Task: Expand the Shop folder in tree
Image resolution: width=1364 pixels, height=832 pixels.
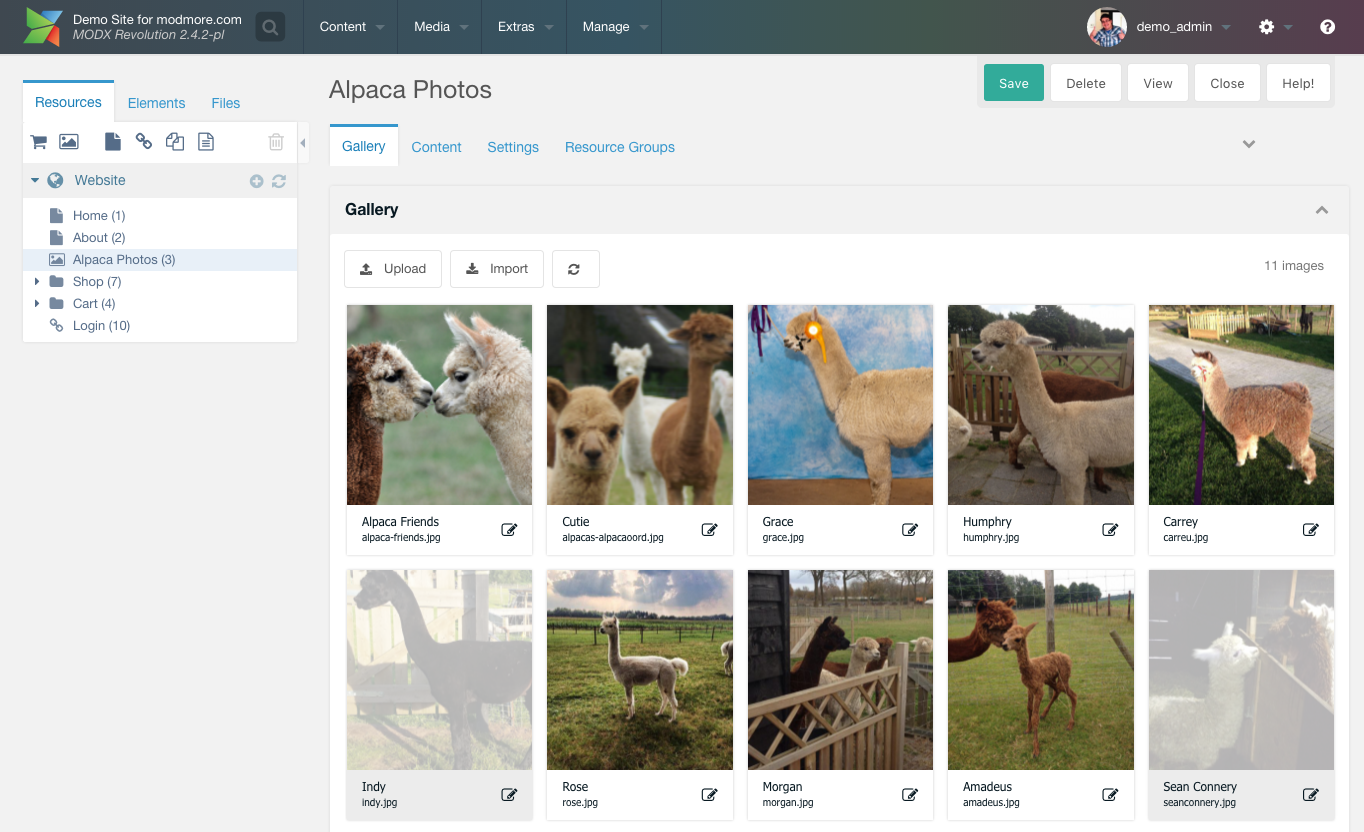Action: tap(37, 281)
